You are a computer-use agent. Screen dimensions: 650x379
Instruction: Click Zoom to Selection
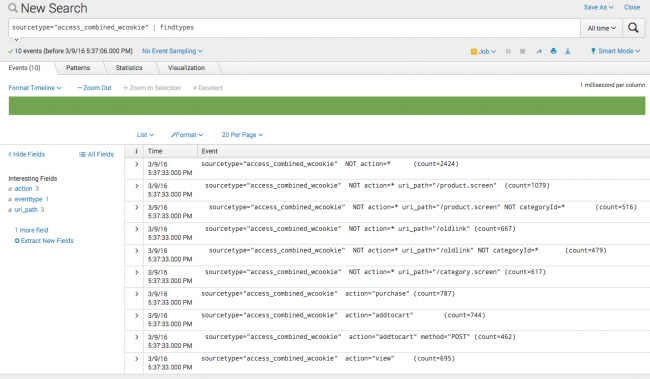[x=152, y=88]
